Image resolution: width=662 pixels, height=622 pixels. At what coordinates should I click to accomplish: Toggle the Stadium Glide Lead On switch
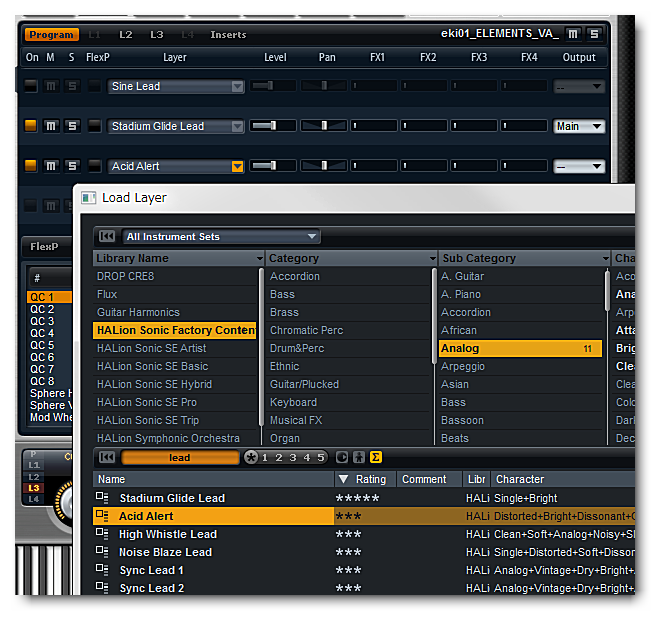pos(30,126)
